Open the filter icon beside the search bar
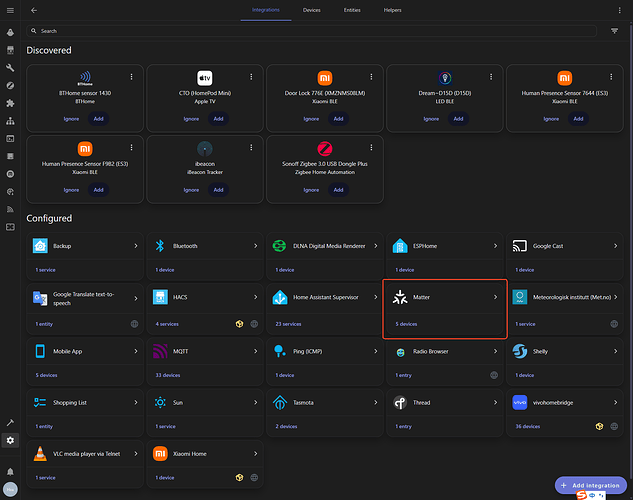The image size is (633, 500). click(615, 31)
